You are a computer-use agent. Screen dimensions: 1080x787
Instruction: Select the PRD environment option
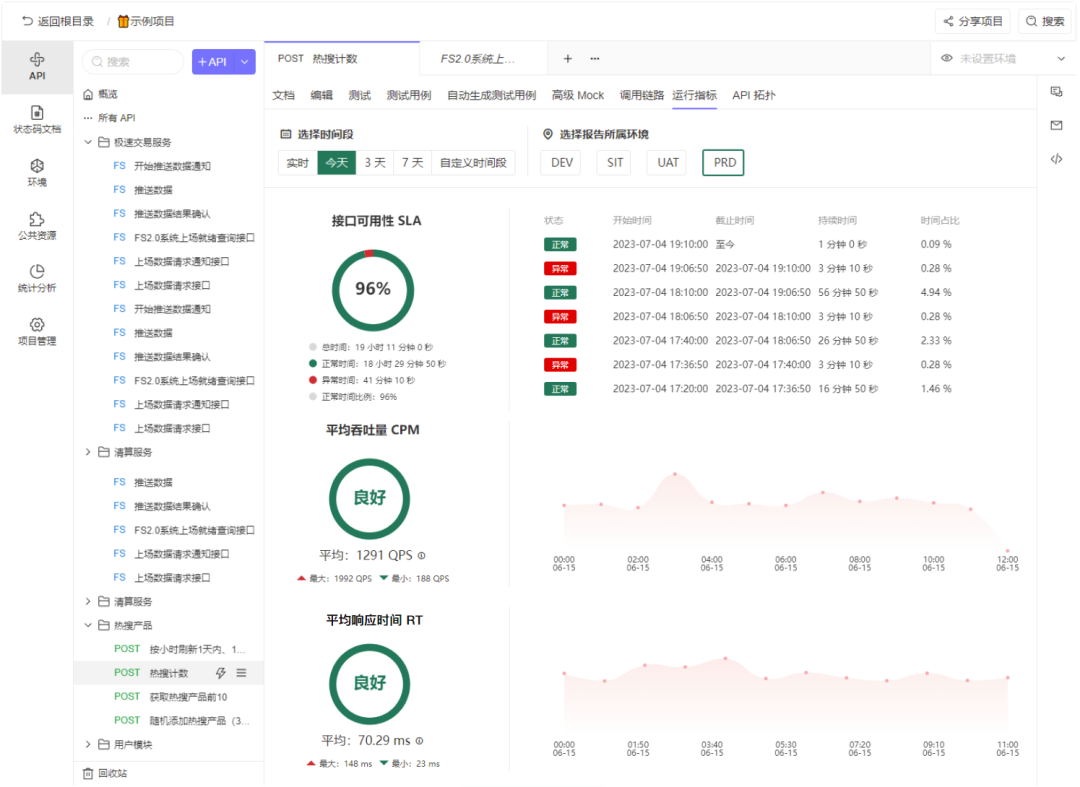point(723,162)
